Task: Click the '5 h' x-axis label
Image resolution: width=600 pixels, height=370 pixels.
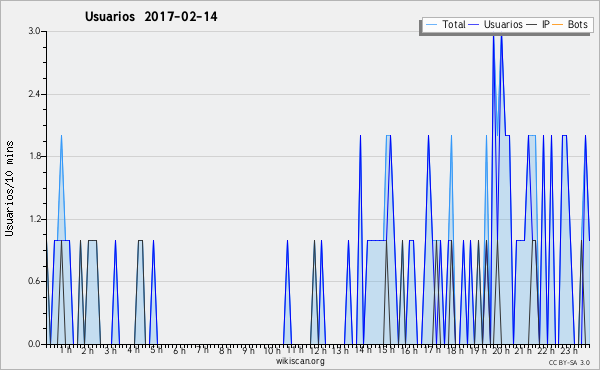Action: [157, 350]
